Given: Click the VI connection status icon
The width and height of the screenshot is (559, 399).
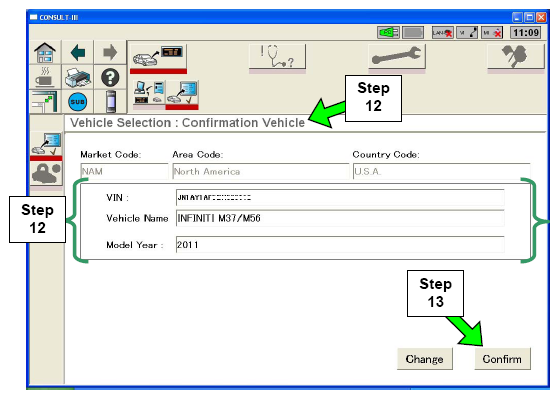Looking at the screenshot, I should (467, 33).
